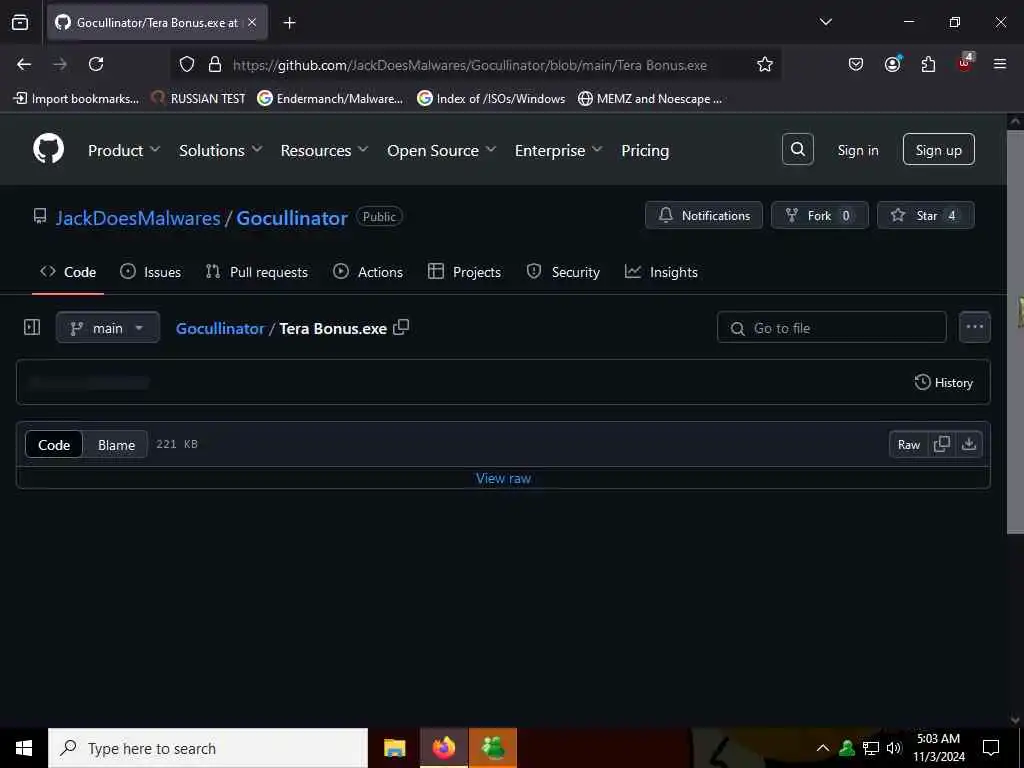1024x768 pixels.
Task: Click the Sign in link
Action: (x=857, y=150)
